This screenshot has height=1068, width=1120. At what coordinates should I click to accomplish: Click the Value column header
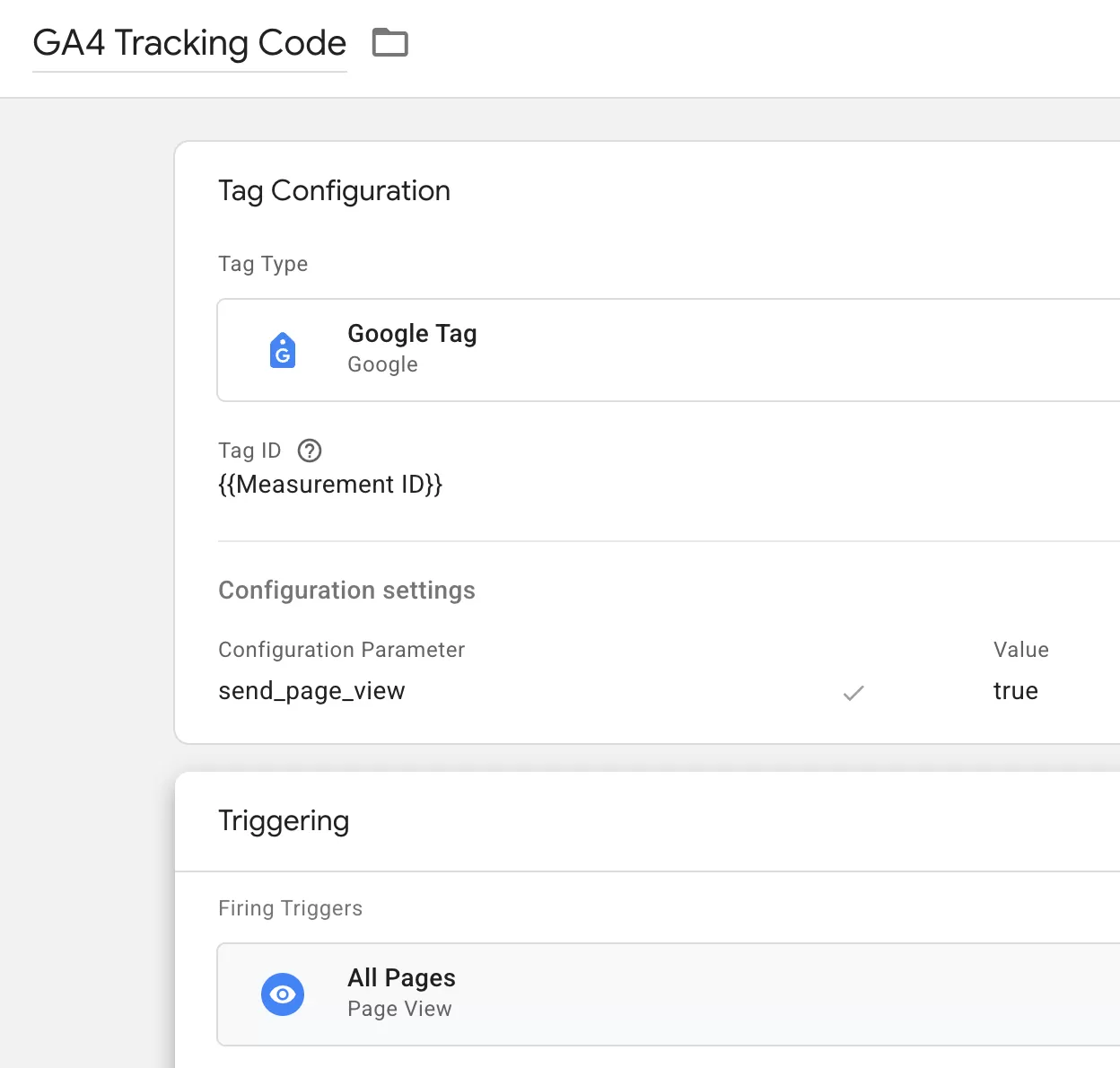(1021, 650)
